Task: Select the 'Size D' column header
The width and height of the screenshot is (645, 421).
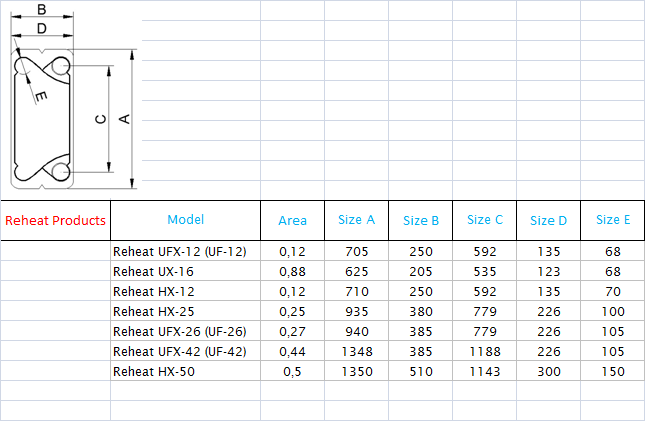Action: pyautogui.click(x=549, y=221)
